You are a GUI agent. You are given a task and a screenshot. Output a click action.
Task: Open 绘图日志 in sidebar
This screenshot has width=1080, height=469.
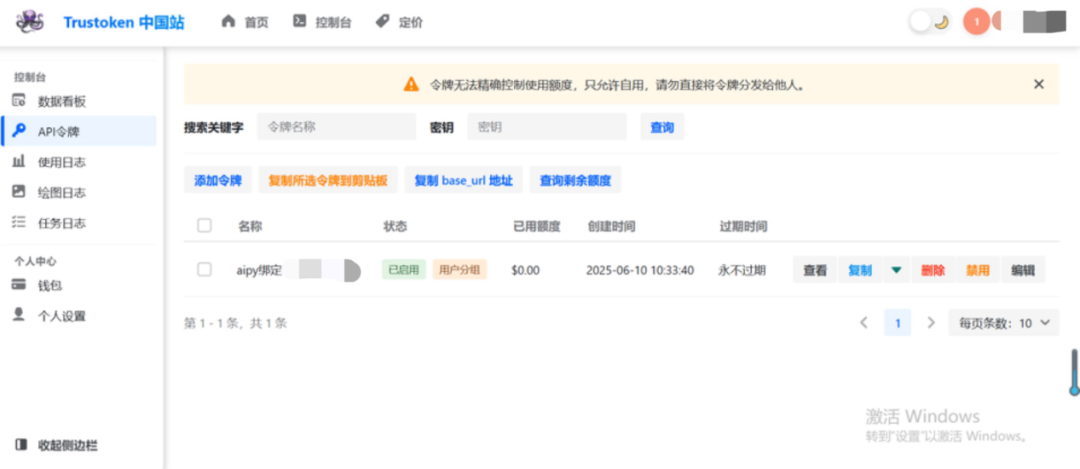coord(79,193)
